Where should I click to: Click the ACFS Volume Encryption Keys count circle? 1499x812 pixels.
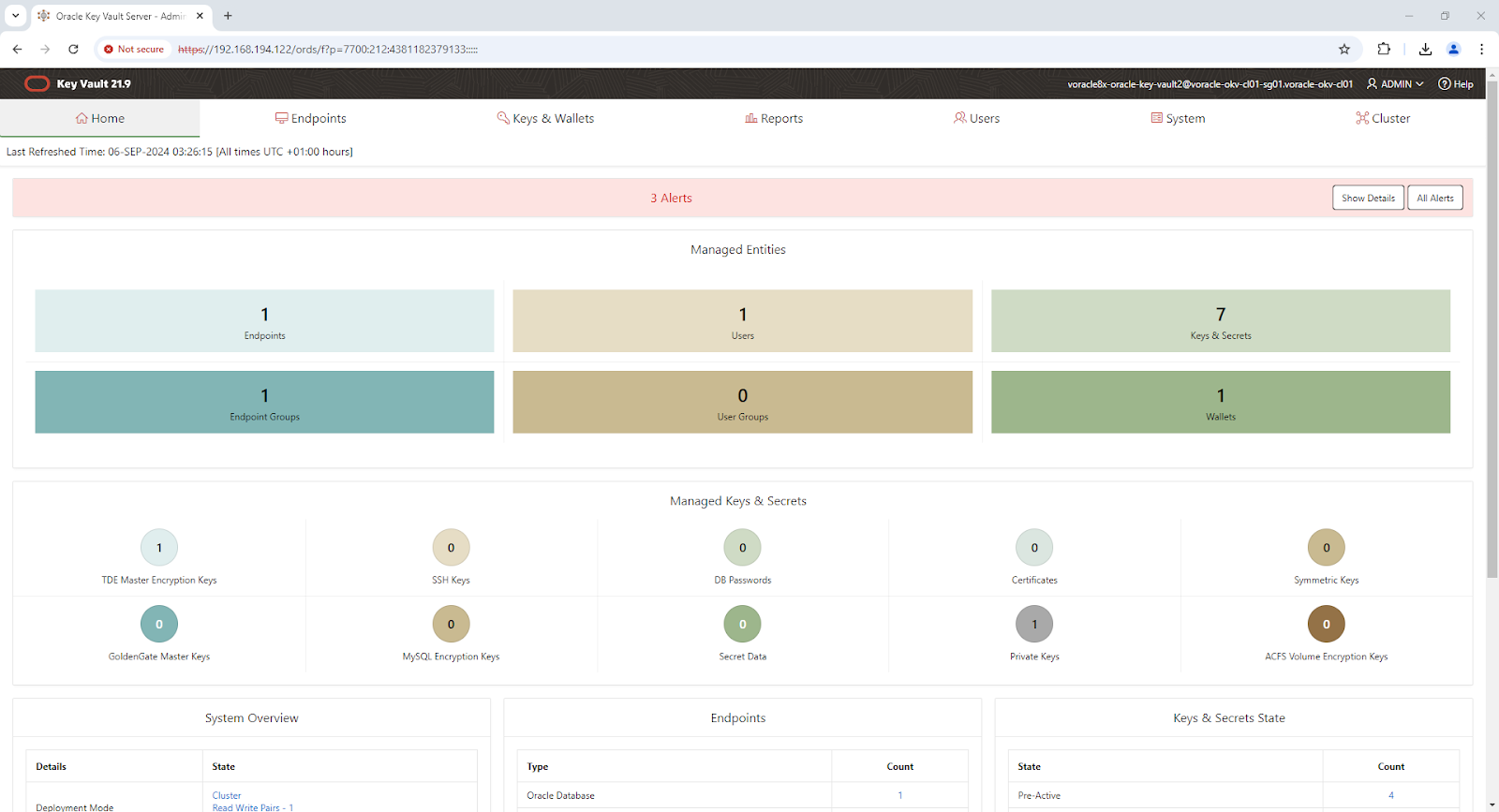(x=1327, y=624)
